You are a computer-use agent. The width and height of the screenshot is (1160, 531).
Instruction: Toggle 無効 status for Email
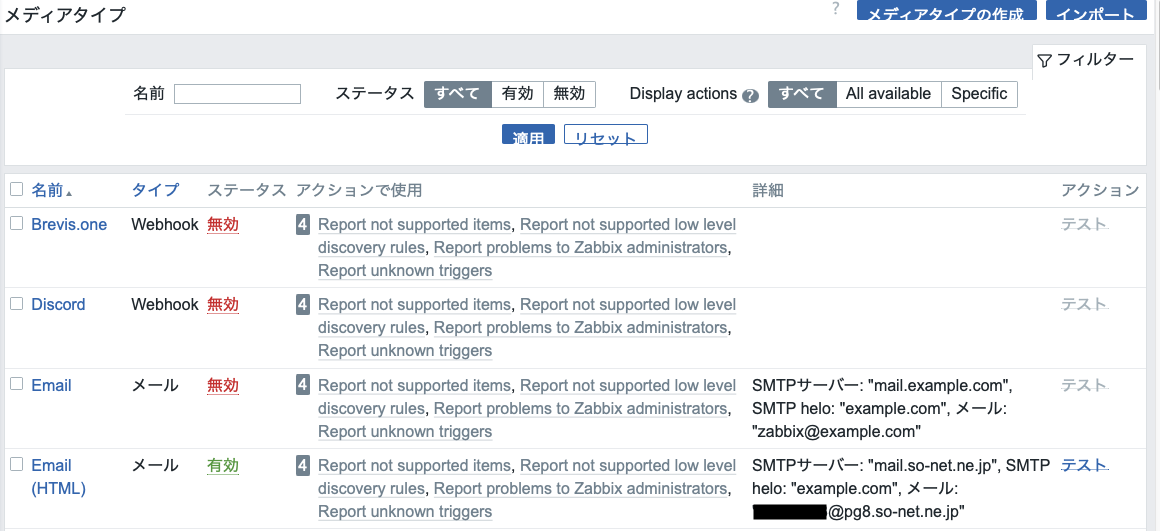click(x=223, y=385)
